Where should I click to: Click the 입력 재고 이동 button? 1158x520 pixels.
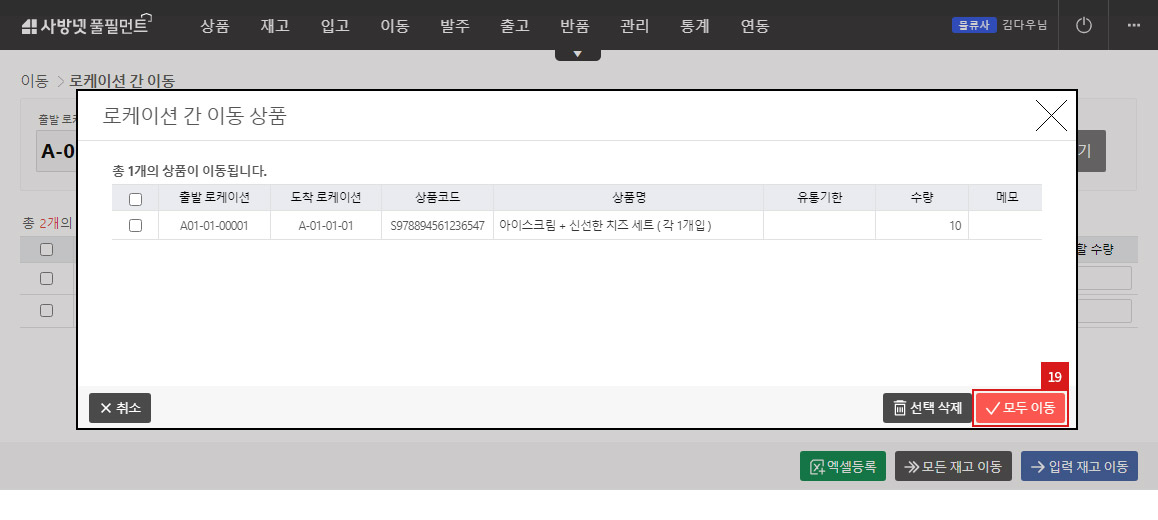(x=1080, y=466)
